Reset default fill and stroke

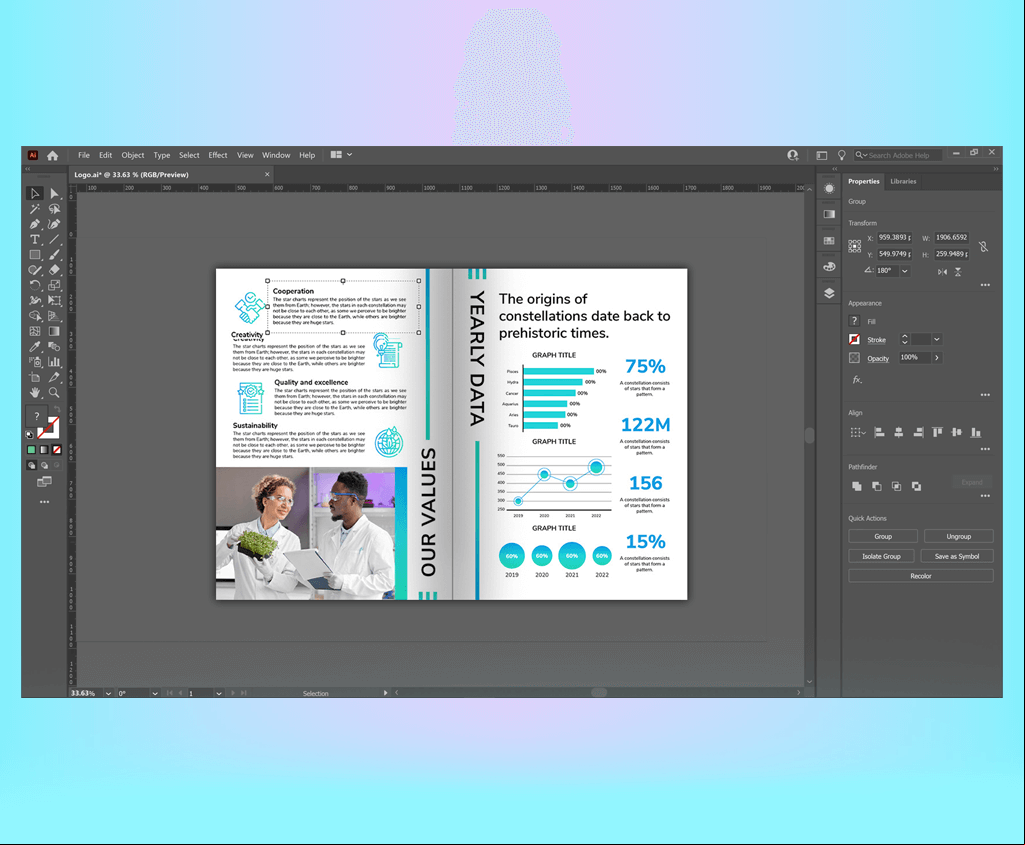click(30, 434)
